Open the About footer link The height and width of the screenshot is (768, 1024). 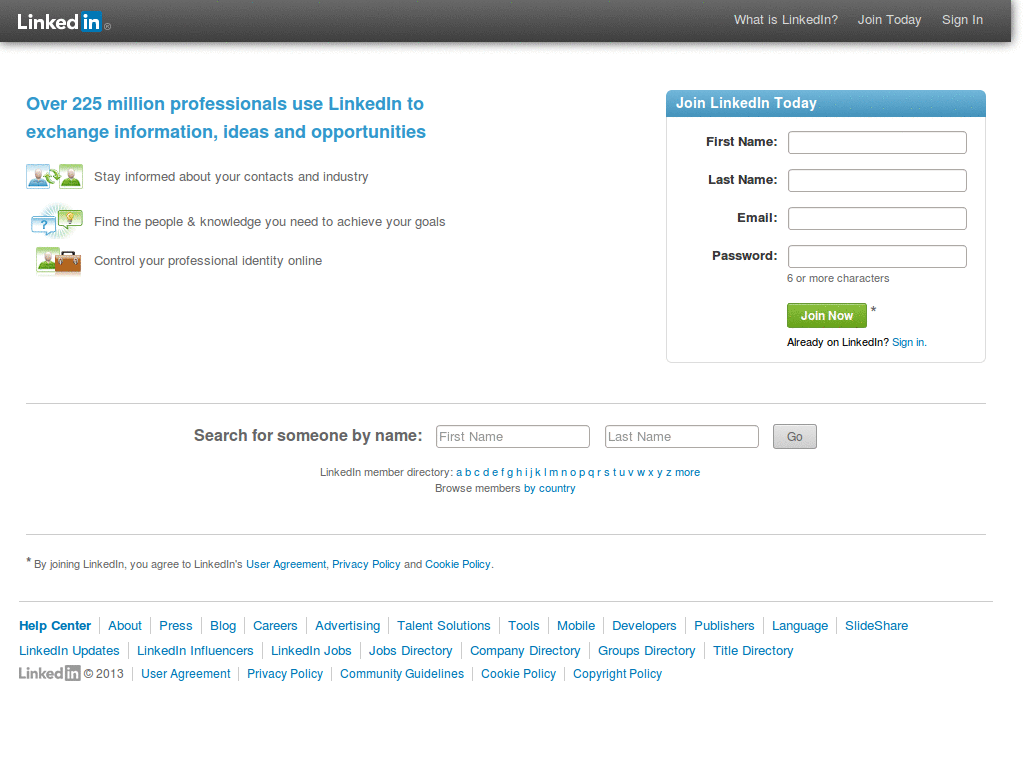pyautogui.click(x=125, y=626)
